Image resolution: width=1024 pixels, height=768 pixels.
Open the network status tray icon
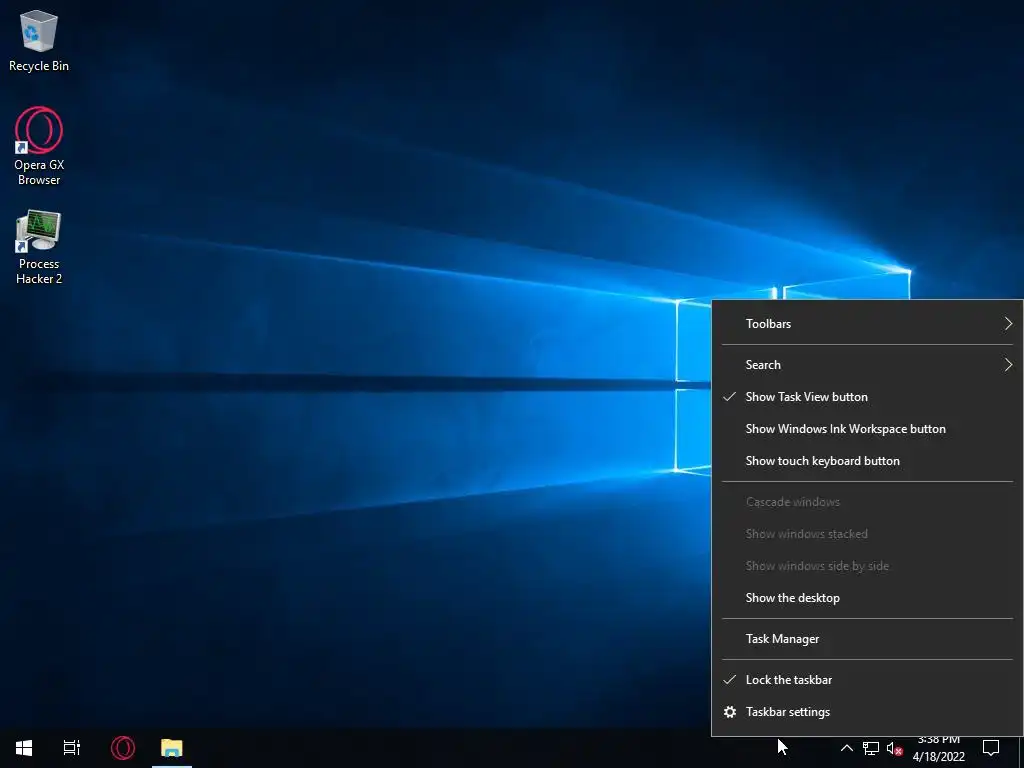pyautogui.click(x=871, y=748)
